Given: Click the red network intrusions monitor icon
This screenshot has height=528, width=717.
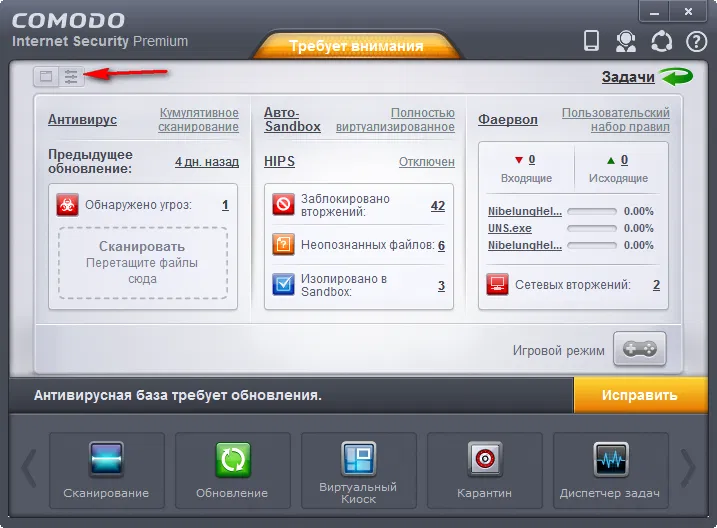Looking at the screenshot, I should tap(498, 284).
